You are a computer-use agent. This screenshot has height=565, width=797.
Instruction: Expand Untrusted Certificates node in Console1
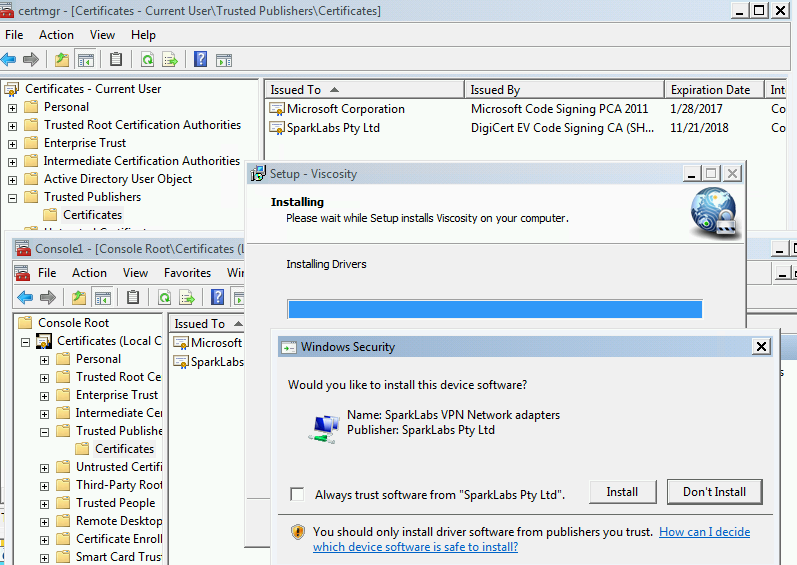(45, 468)
